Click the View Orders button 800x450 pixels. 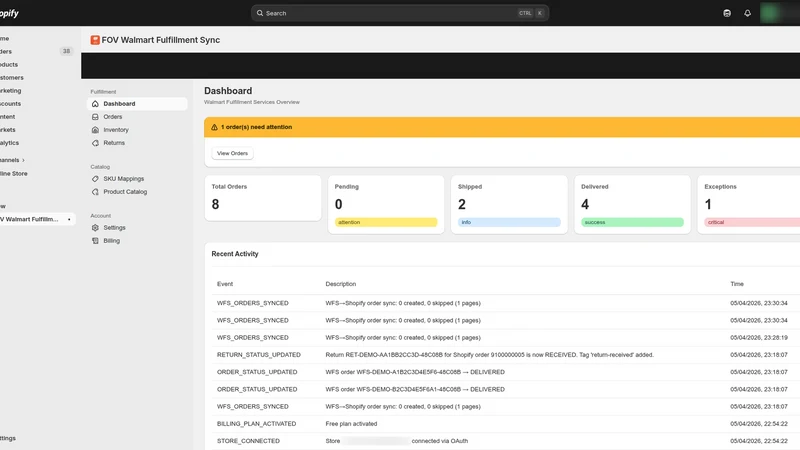(232, 153)
